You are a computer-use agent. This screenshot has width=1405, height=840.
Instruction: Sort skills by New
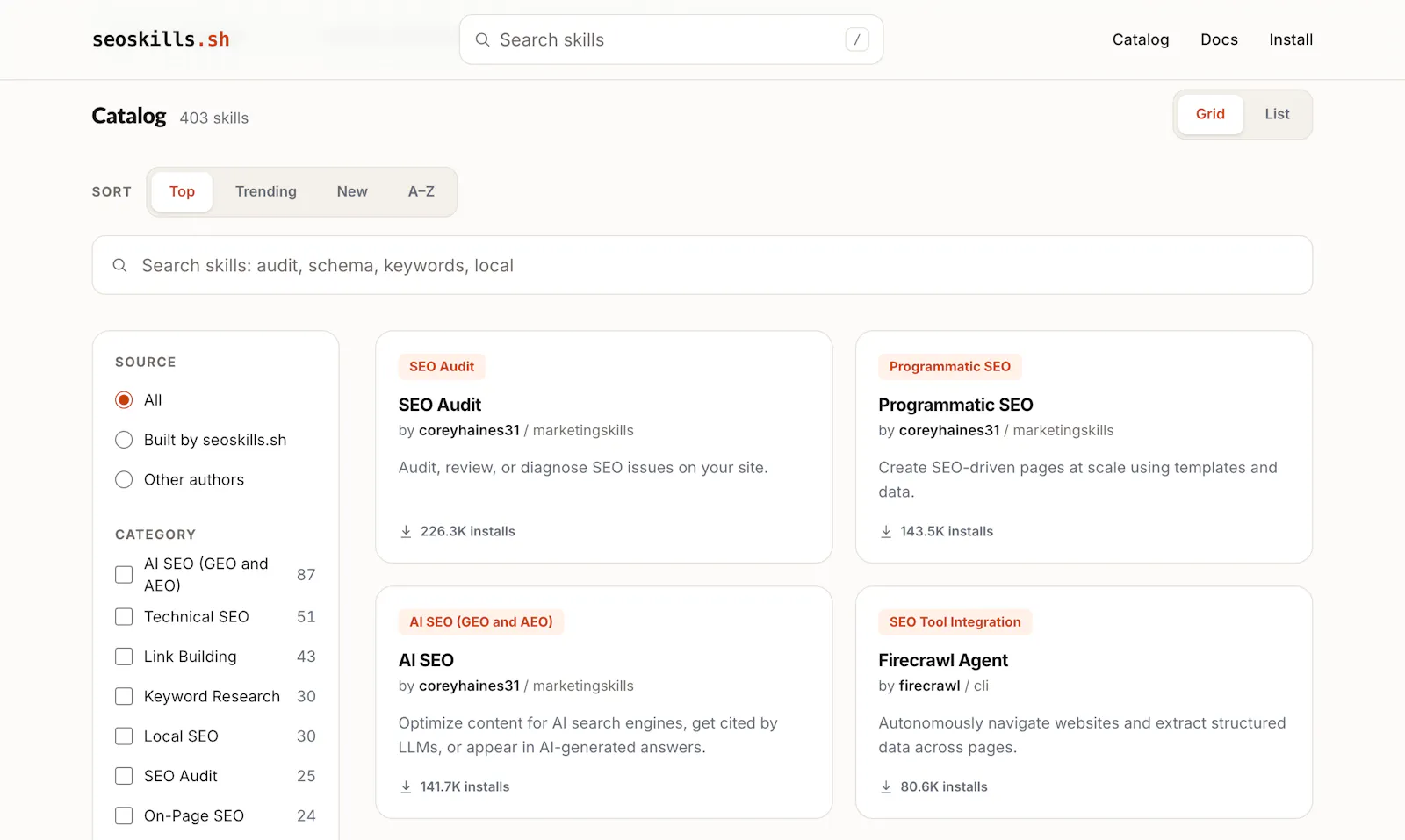(x=352, y=191)
